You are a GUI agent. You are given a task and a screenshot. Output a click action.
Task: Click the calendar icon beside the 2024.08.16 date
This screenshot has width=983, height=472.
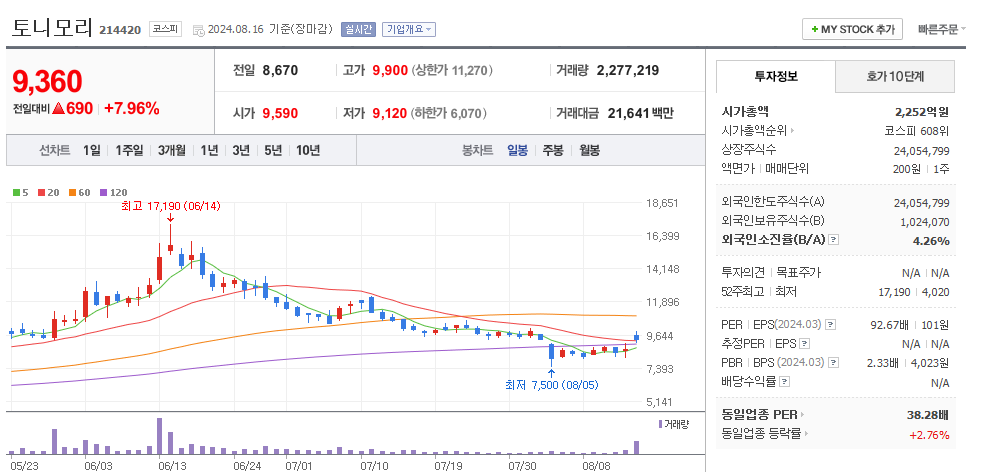pyautogui.click(x=198, y=30)
